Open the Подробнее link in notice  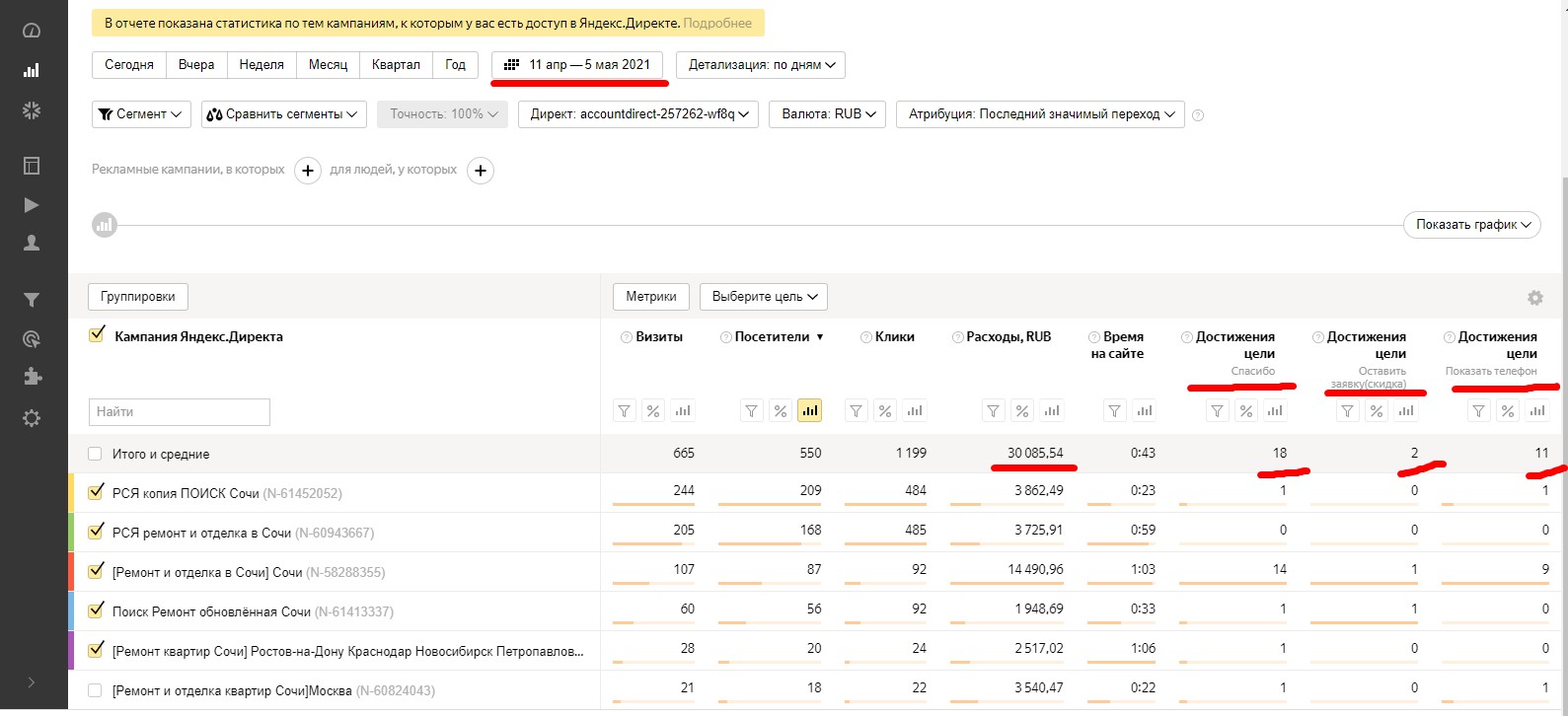(717, 23)
